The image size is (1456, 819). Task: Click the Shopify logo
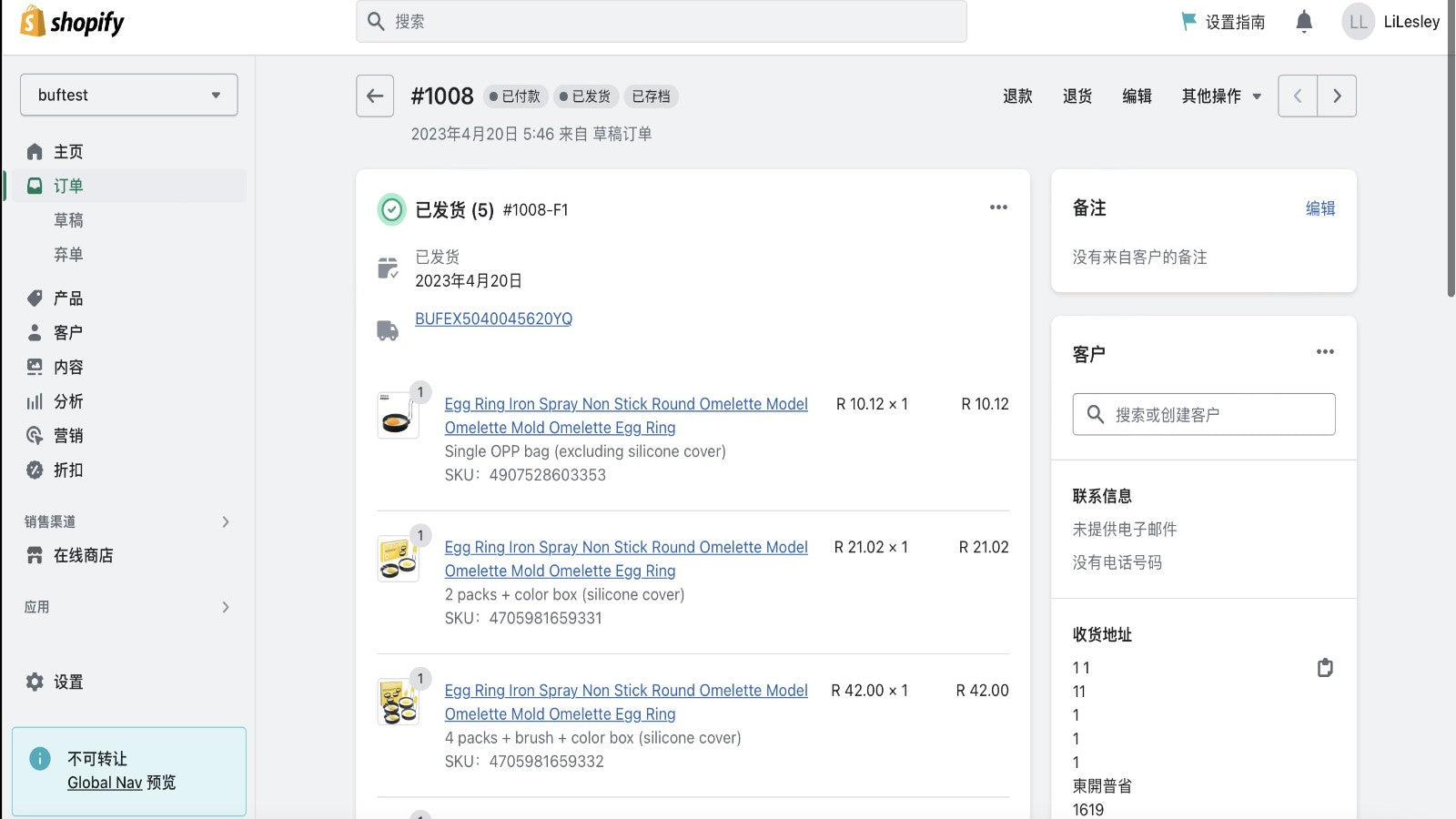tap(72, 22)
